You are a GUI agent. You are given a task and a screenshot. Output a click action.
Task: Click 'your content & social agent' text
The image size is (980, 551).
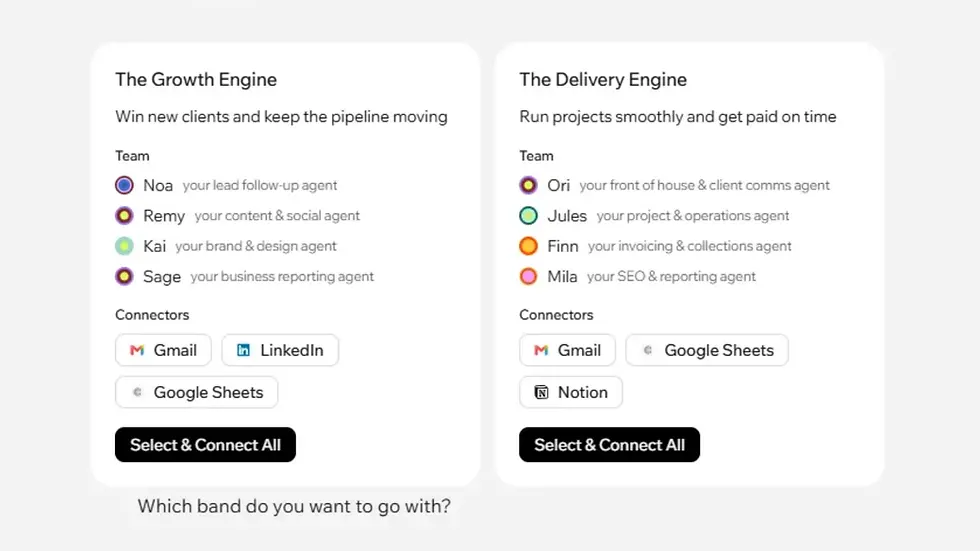pos(277,216)
